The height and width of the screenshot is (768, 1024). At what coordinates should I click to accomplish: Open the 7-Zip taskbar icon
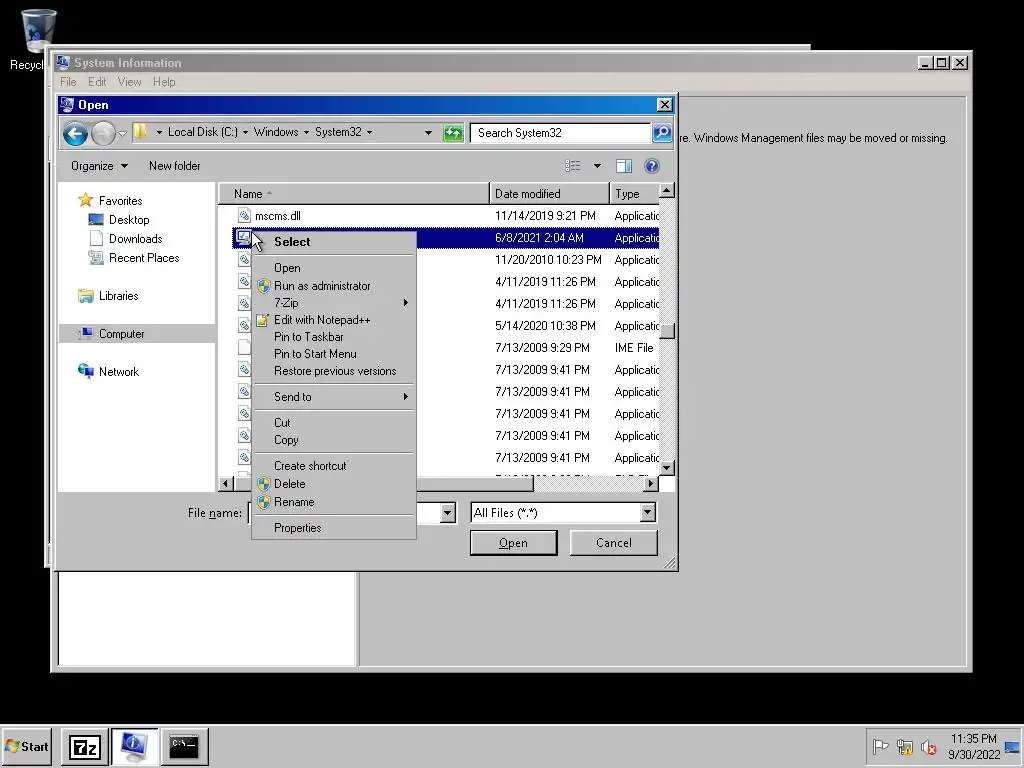[85, 746]
